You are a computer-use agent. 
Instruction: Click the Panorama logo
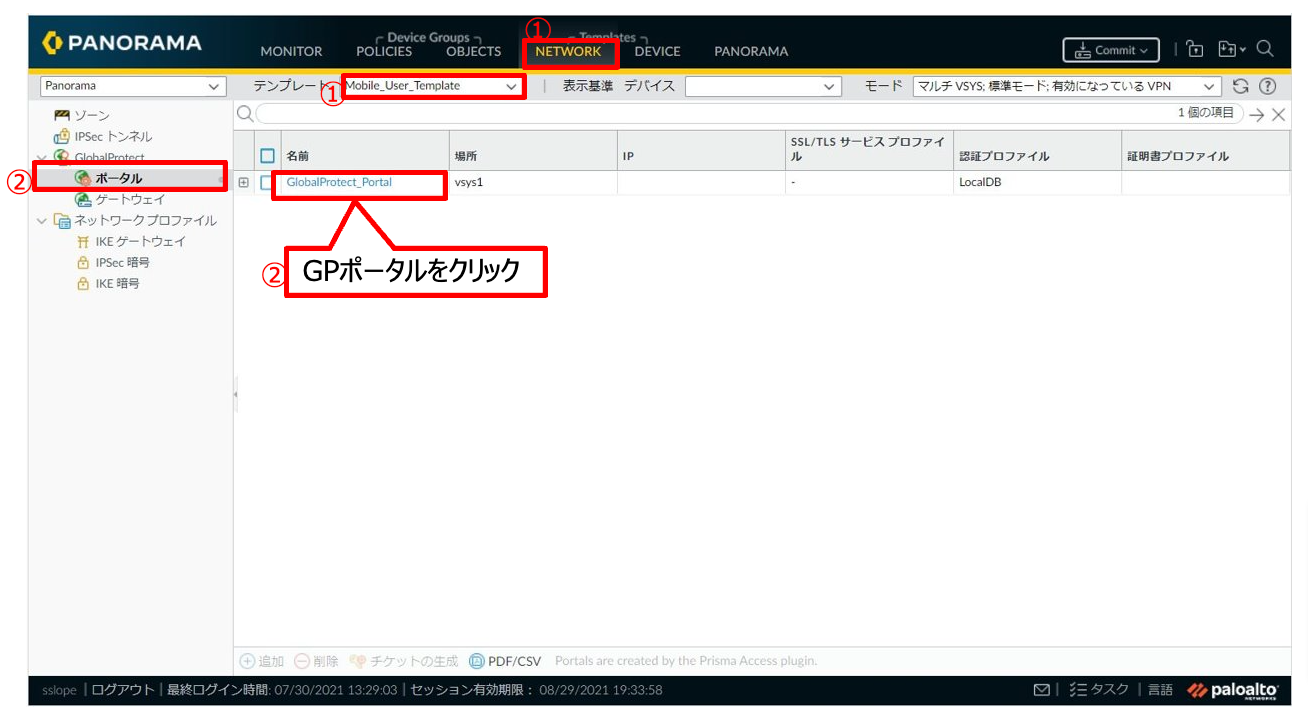[x=122, y=43]
